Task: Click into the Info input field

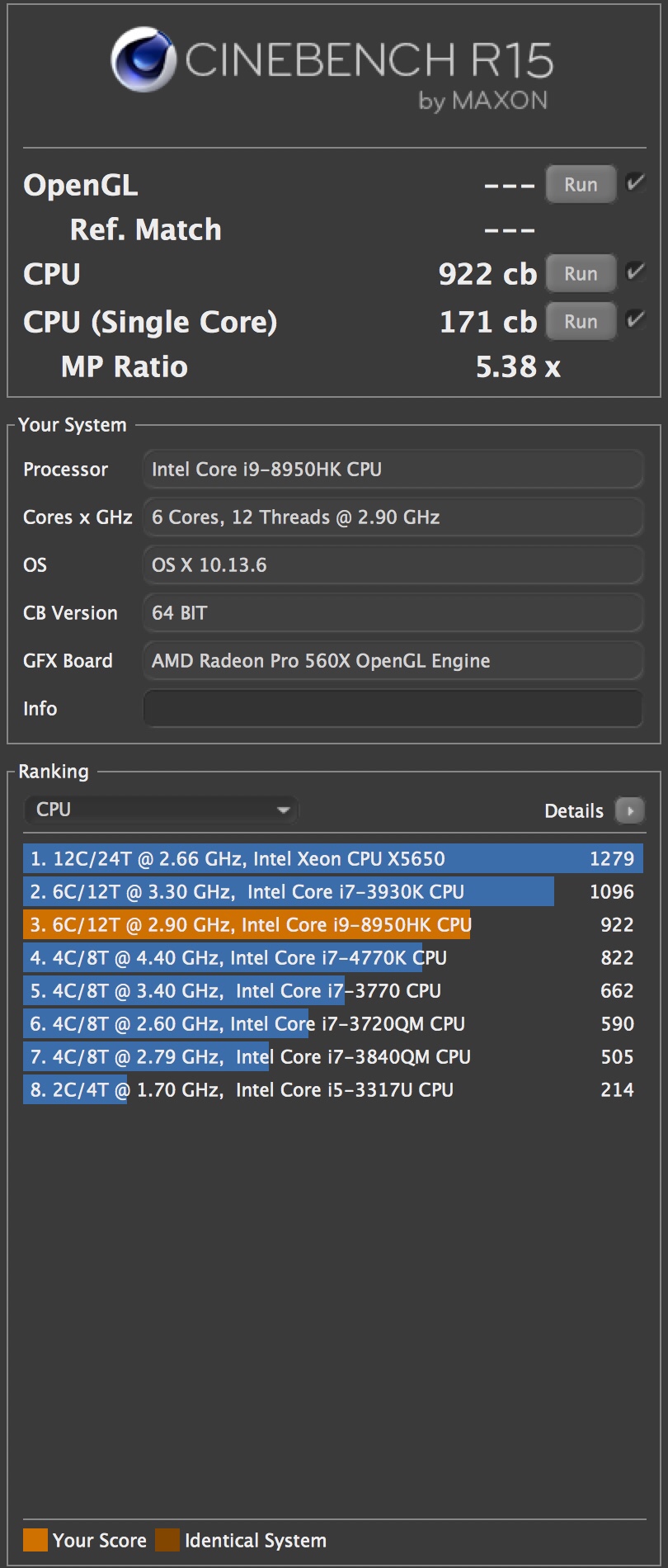Action: 393,709
